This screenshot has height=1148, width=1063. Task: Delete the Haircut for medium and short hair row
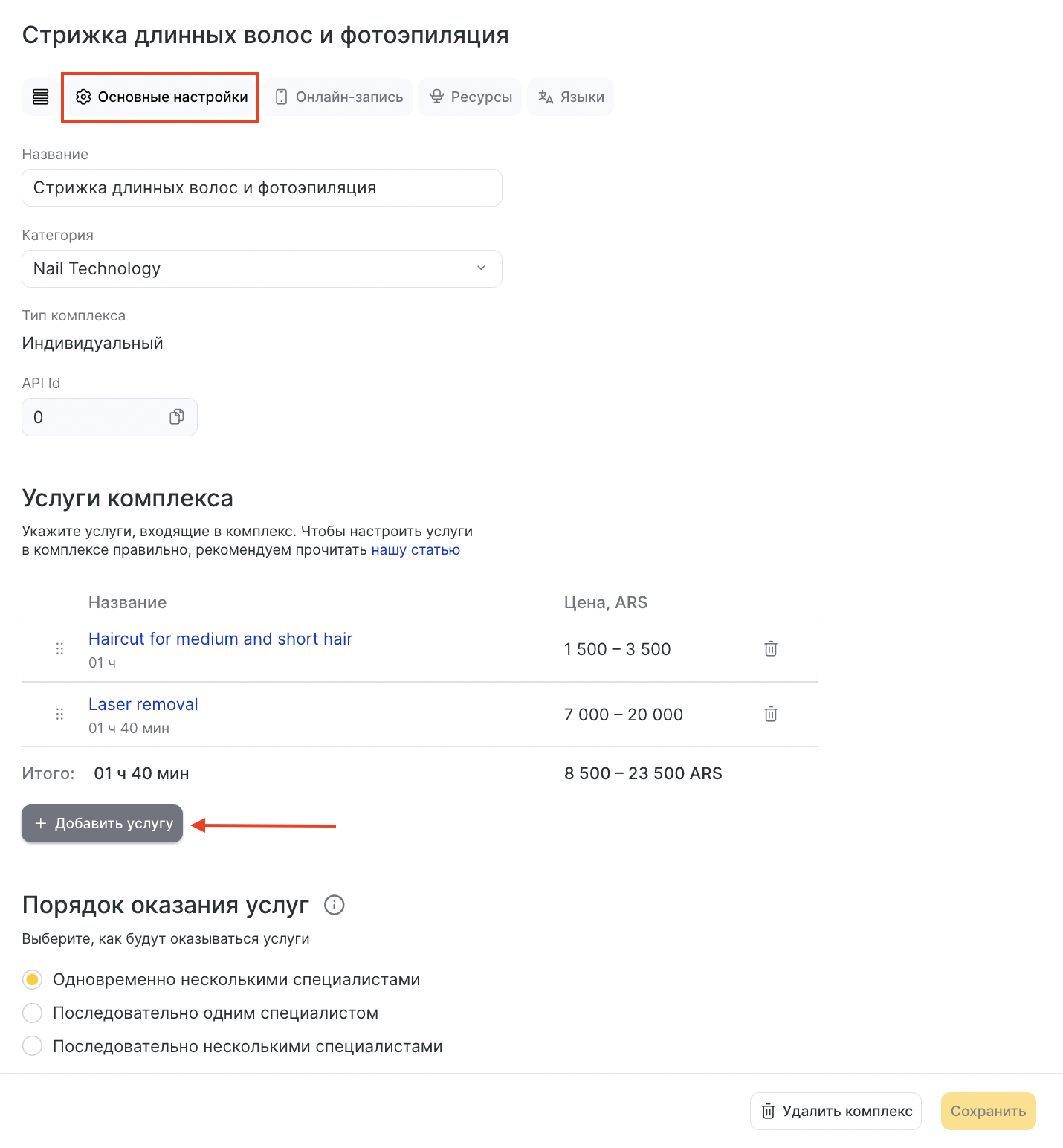click(771, 648)
